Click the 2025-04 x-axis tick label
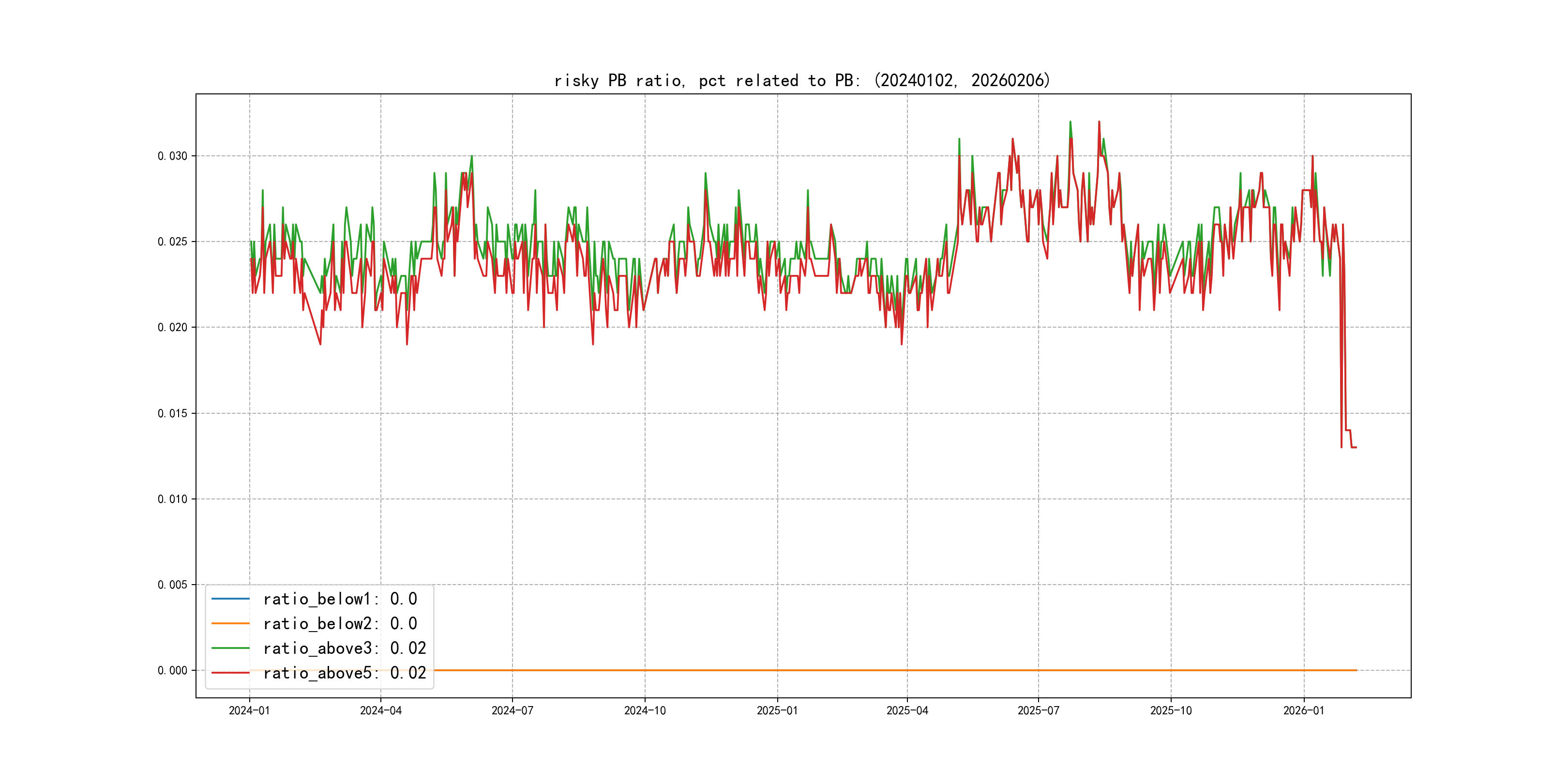1568x784 pixels. coord(907,710)
